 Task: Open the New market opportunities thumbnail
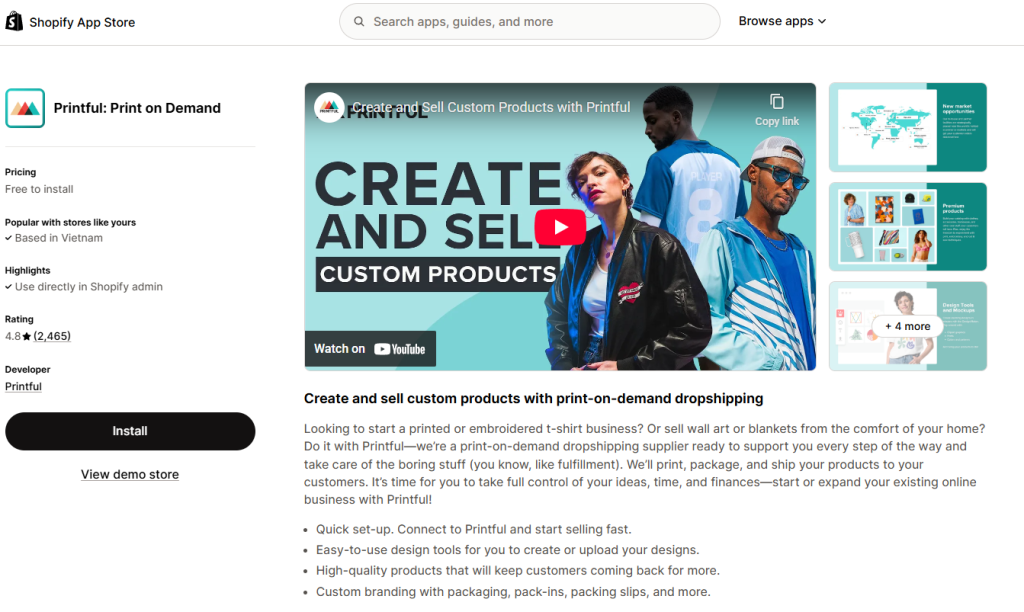pyautogui.click(x=906, y=127)
